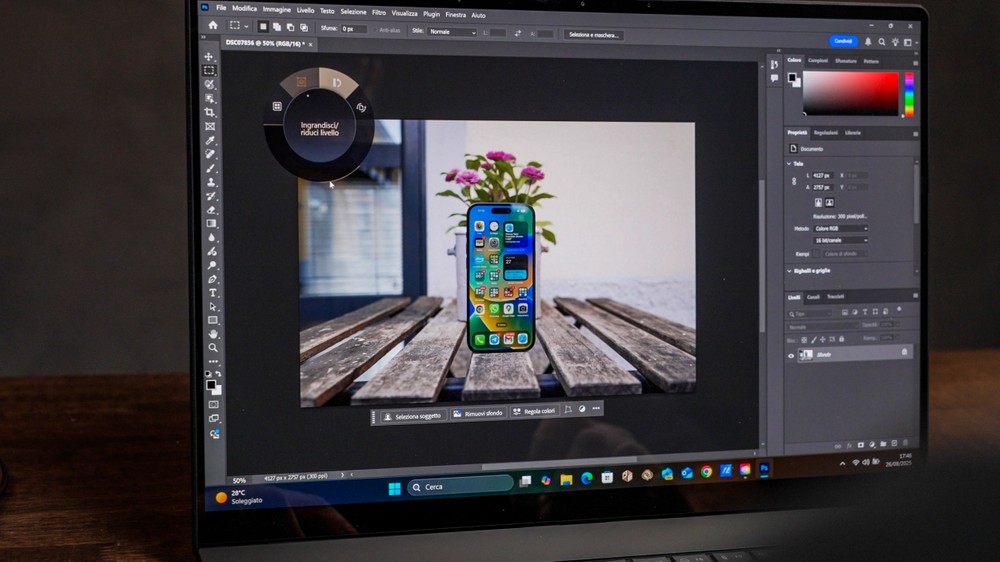Viewport: 1000px width, 562px height.
Task: Select the Hand tool
Action: [x=213, y=334]
